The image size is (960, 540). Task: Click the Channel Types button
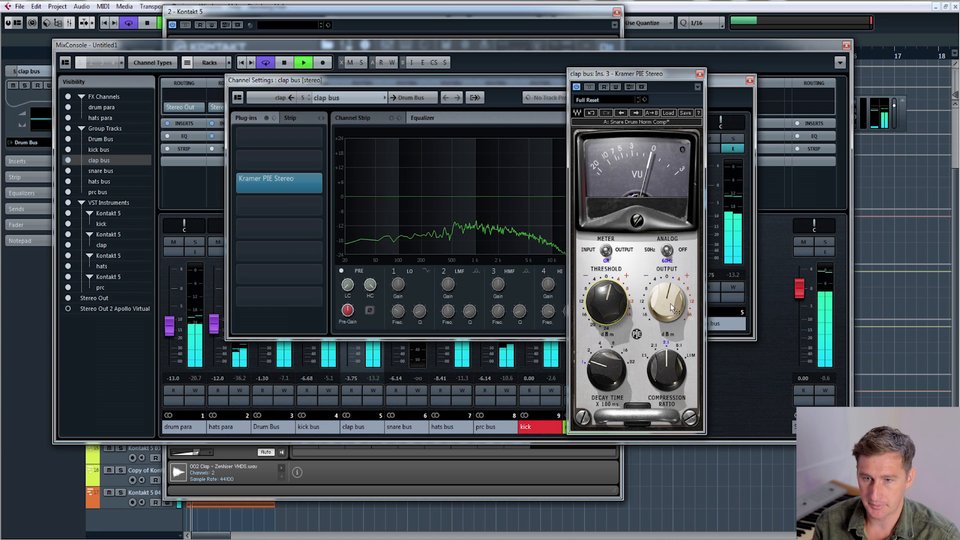pos(152,62)
